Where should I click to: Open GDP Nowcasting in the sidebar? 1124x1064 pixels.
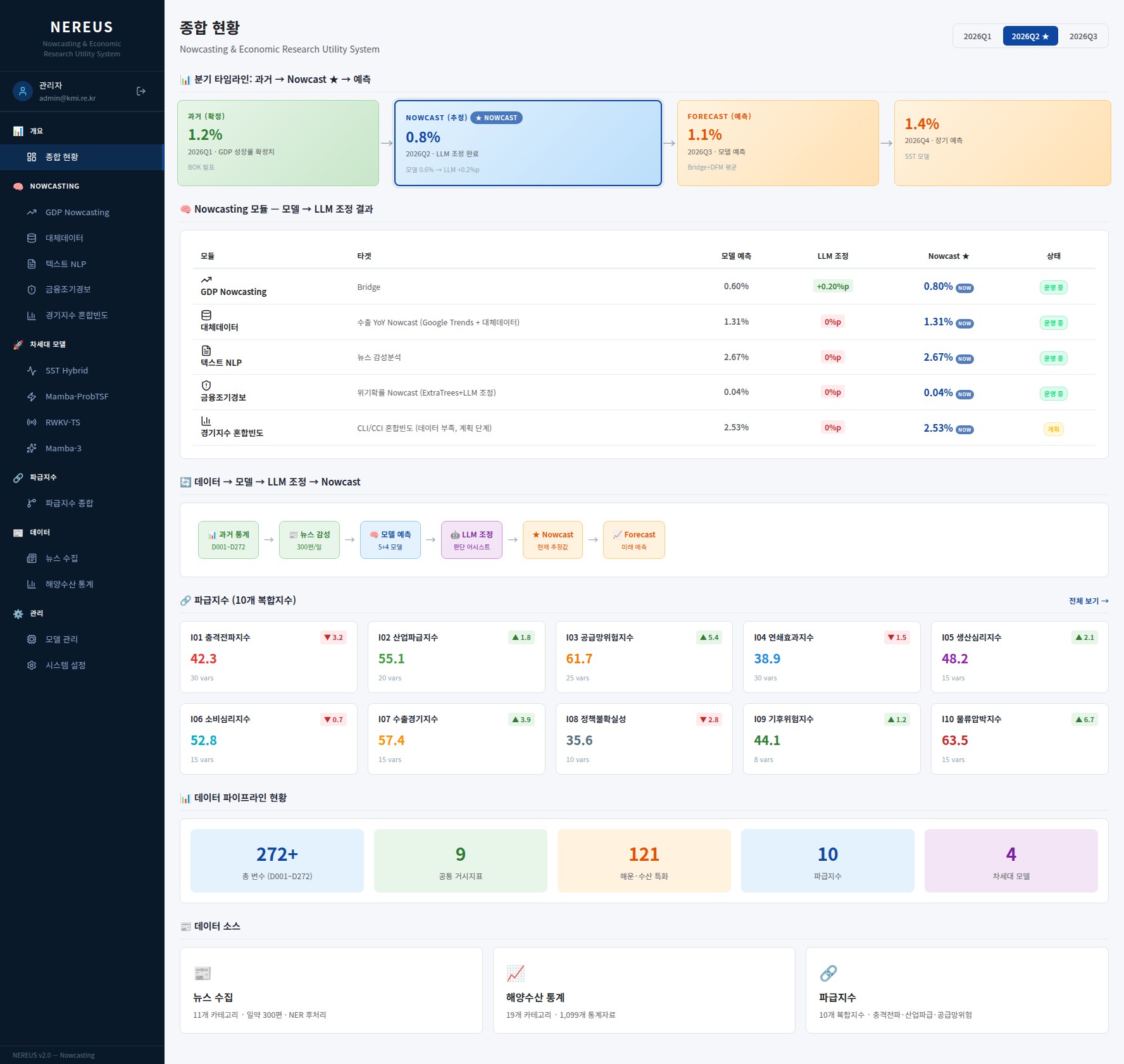82,212
